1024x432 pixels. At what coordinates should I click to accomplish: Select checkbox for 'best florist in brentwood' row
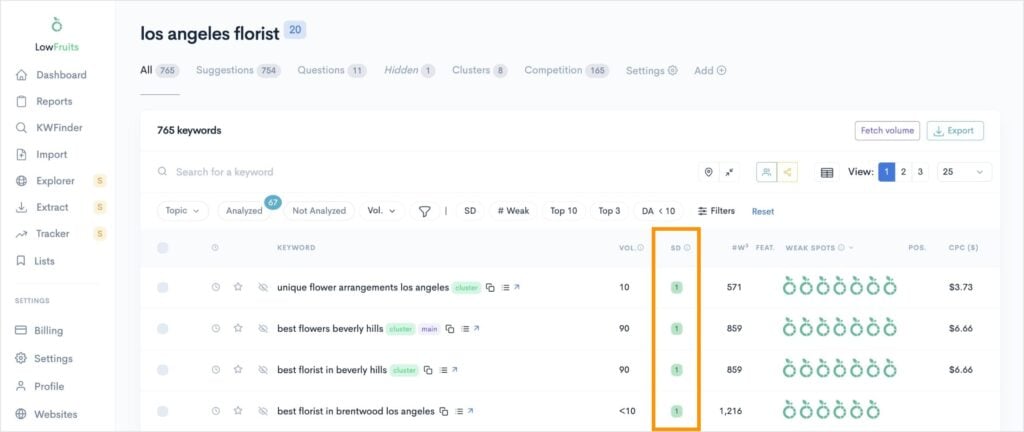(163, 411)
